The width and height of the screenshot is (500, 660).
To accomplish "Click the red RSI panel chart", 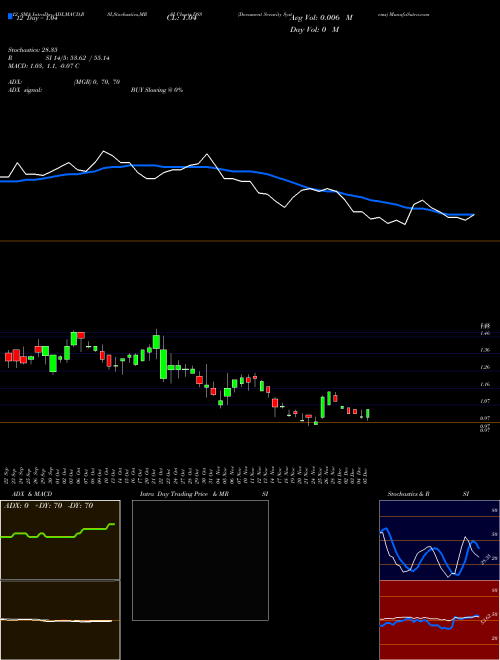I will coord(439,620).
